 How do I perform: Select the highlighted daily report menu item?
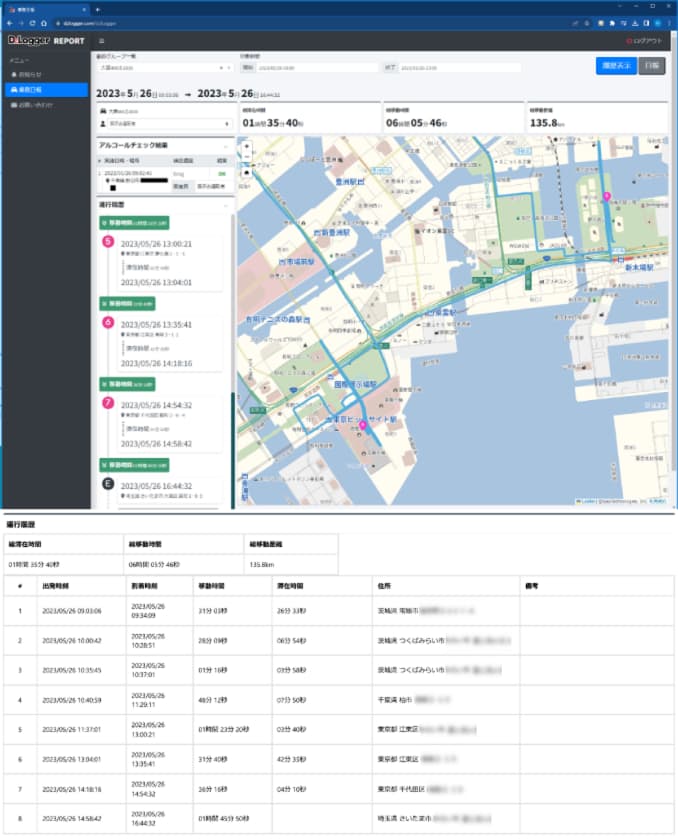coord(44,89)
